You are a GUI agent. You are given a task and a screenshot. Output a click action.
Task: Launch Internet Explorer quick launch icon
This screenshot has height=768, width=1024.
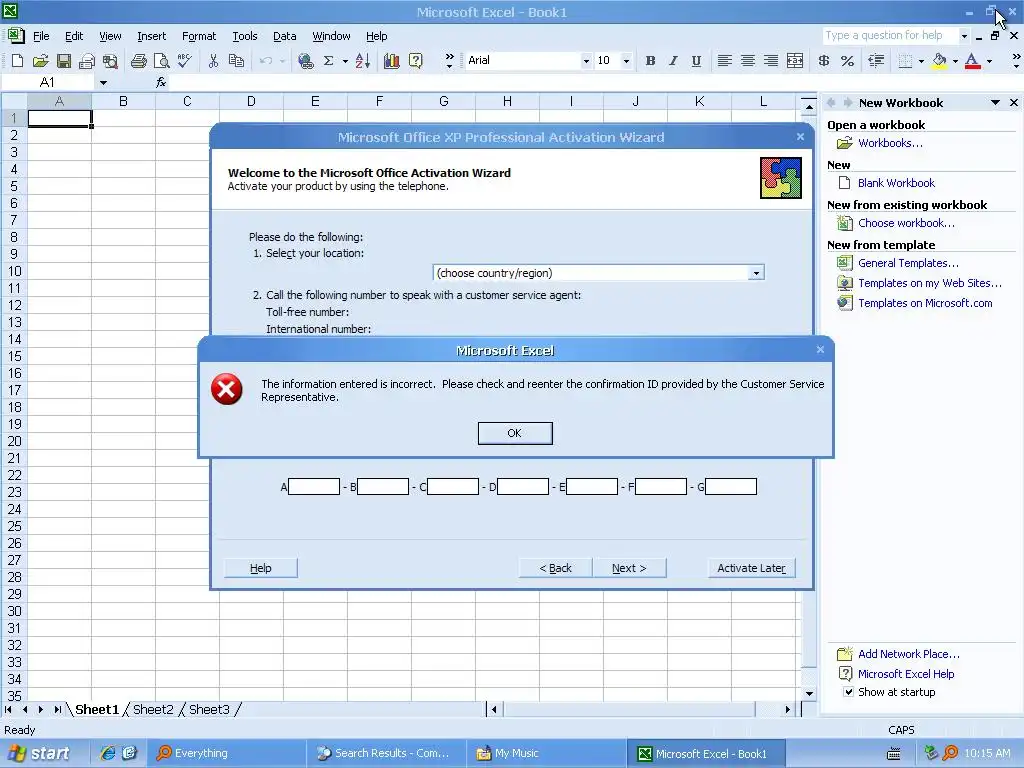point(106,753)
